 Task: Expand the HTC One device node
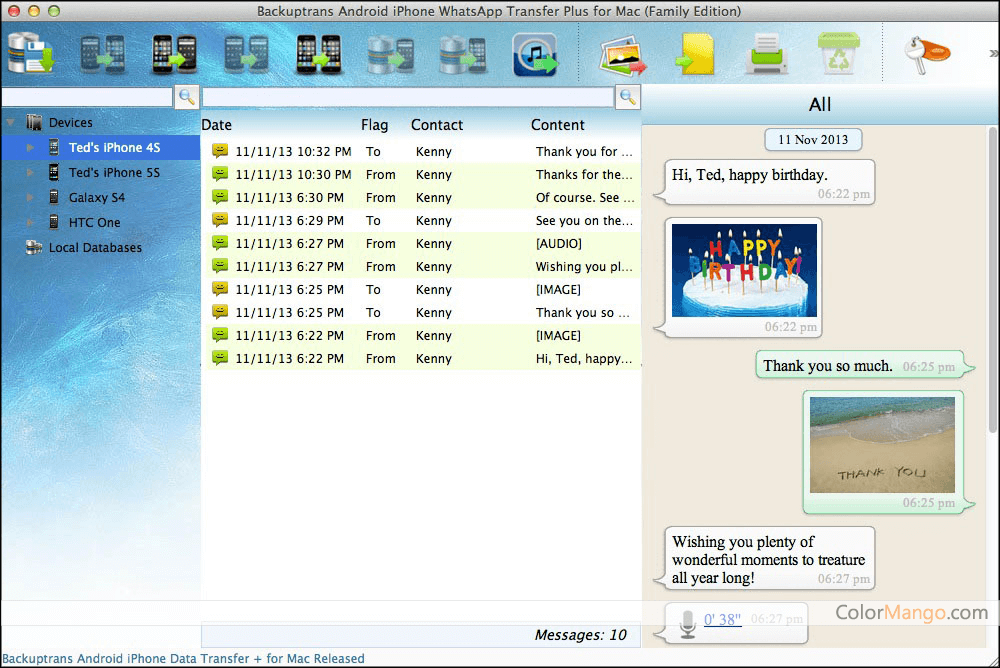pos(31,223)
